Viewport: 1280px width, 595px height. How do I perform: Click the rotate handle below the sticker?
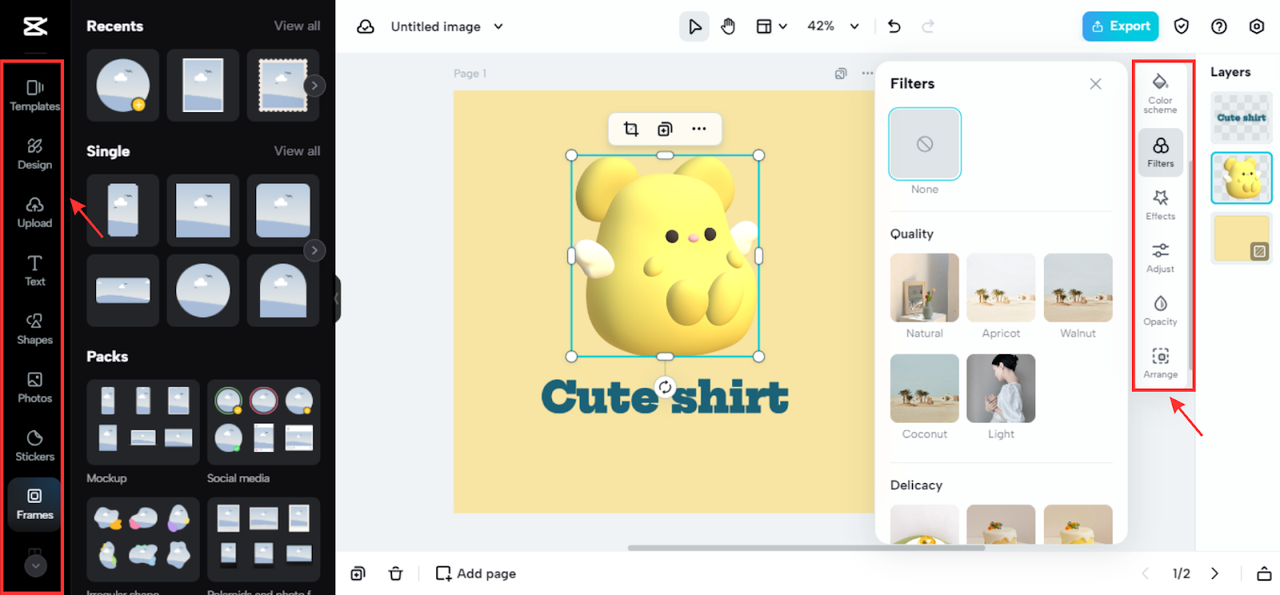[x=665, y=388]
